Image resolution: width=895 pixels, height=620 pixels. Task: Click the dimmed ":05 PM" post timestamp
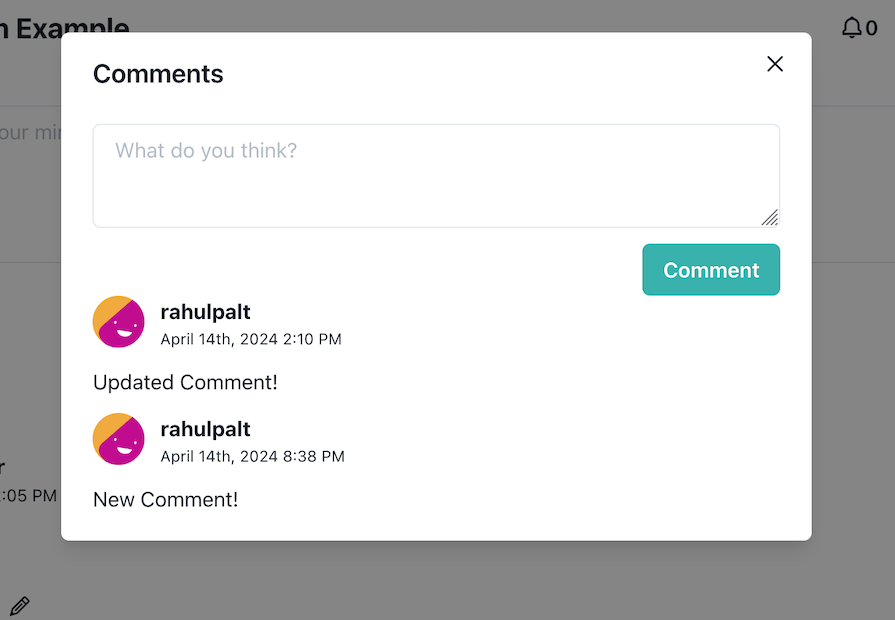click(28, 495)
